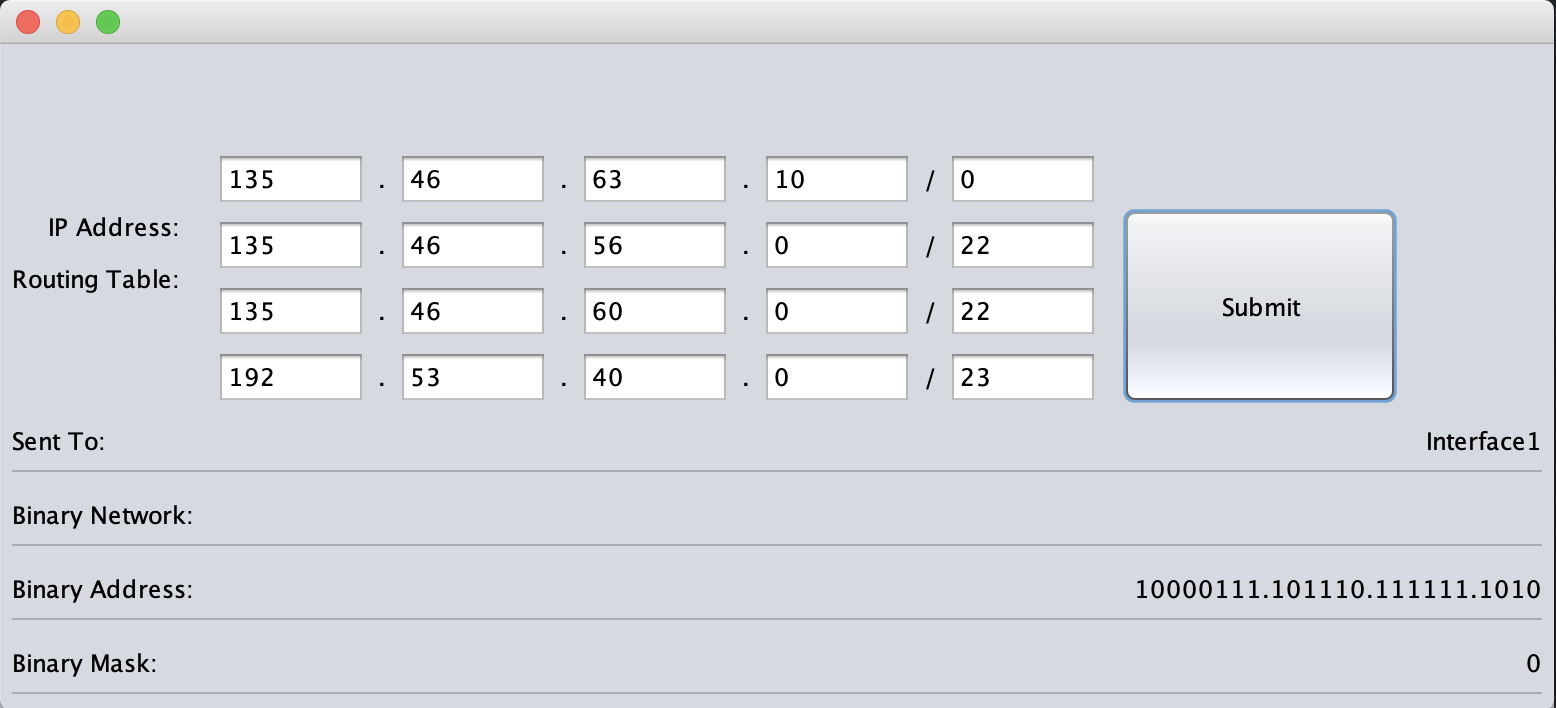Click fourth octet field in bottom routing row
The width and height of the screenshot is (1556, 708).
click(836, 378)
